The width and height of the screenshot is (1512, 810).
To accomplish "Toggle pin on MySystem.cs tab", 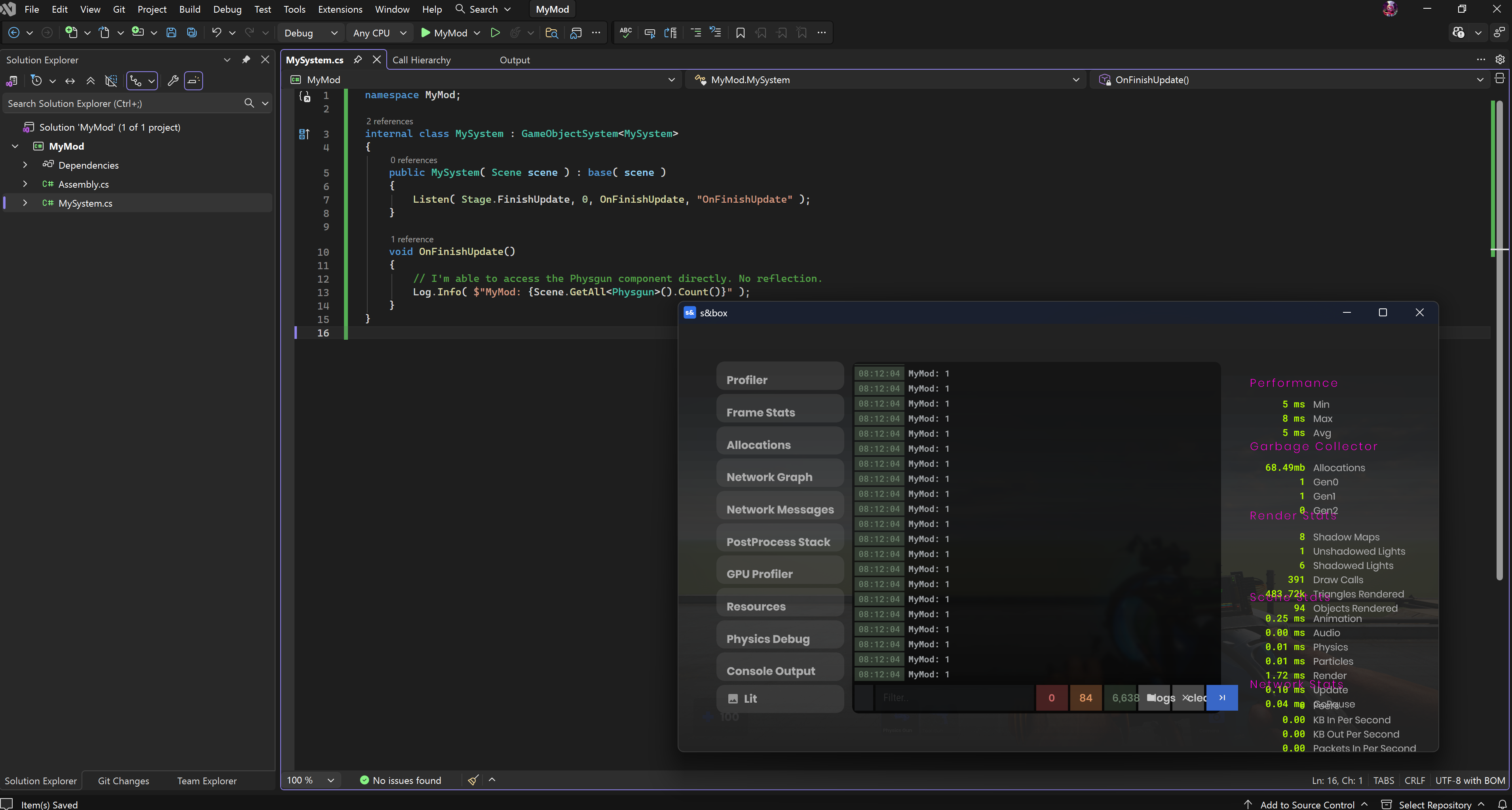I will point(357,59).
